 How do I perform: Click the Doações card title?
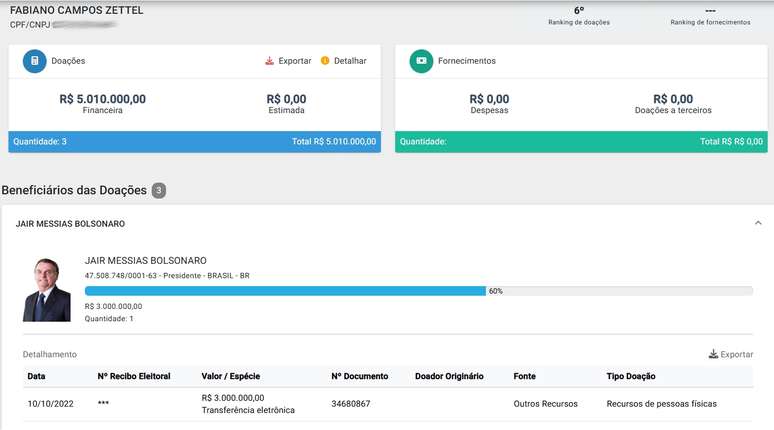click(x=68, y=61)
